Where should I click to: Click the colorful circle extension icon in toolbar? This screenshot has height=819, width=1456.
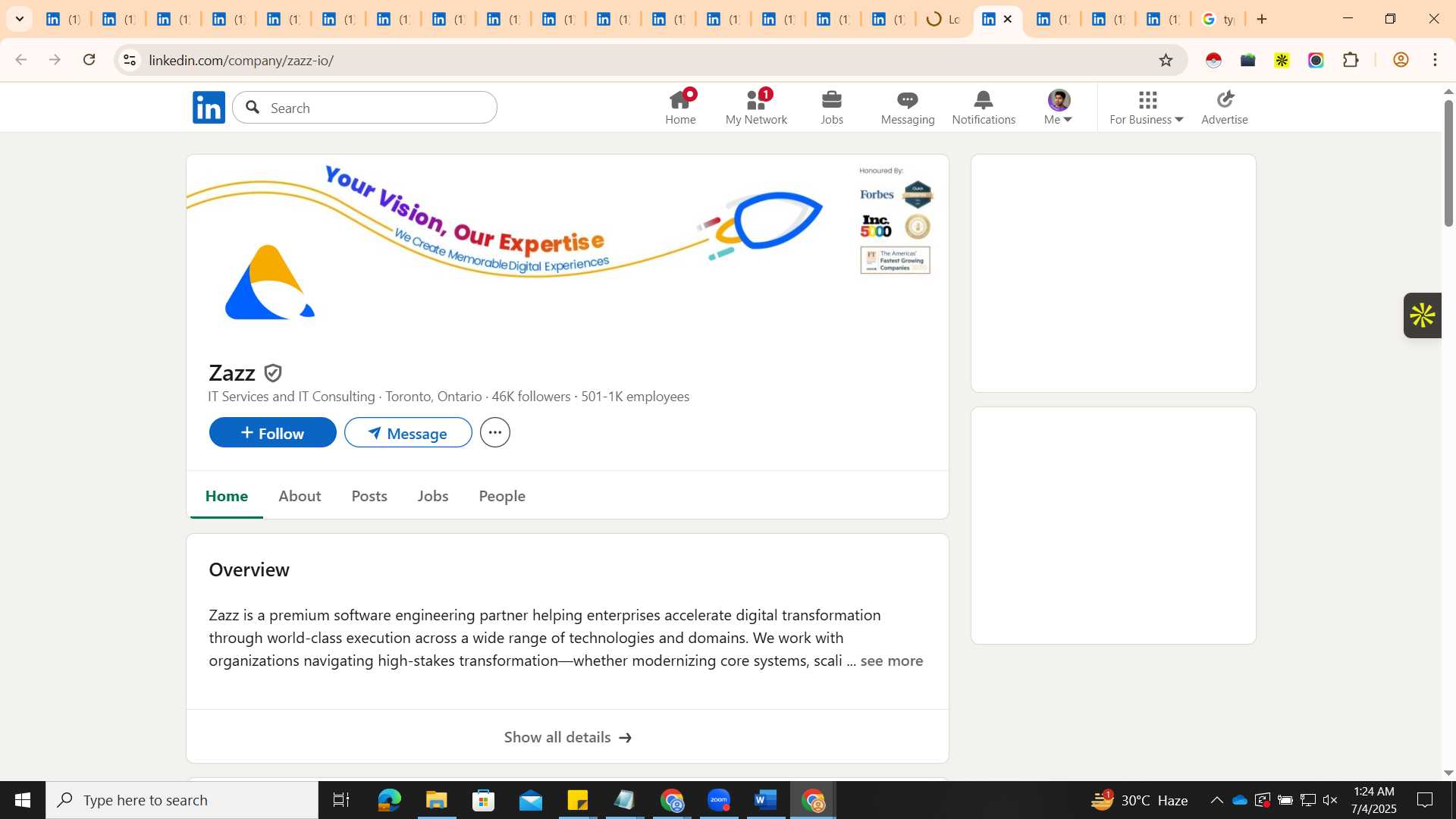1316,60
